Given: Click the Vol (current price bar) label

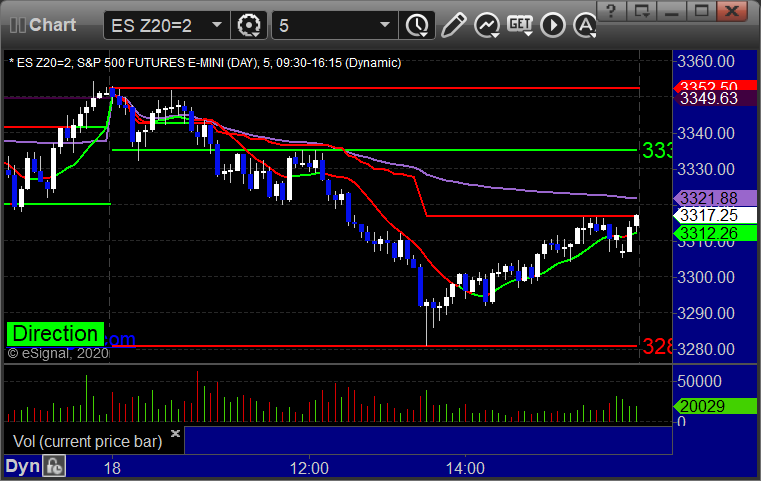Looking at the screenshot, I should 87,441.
